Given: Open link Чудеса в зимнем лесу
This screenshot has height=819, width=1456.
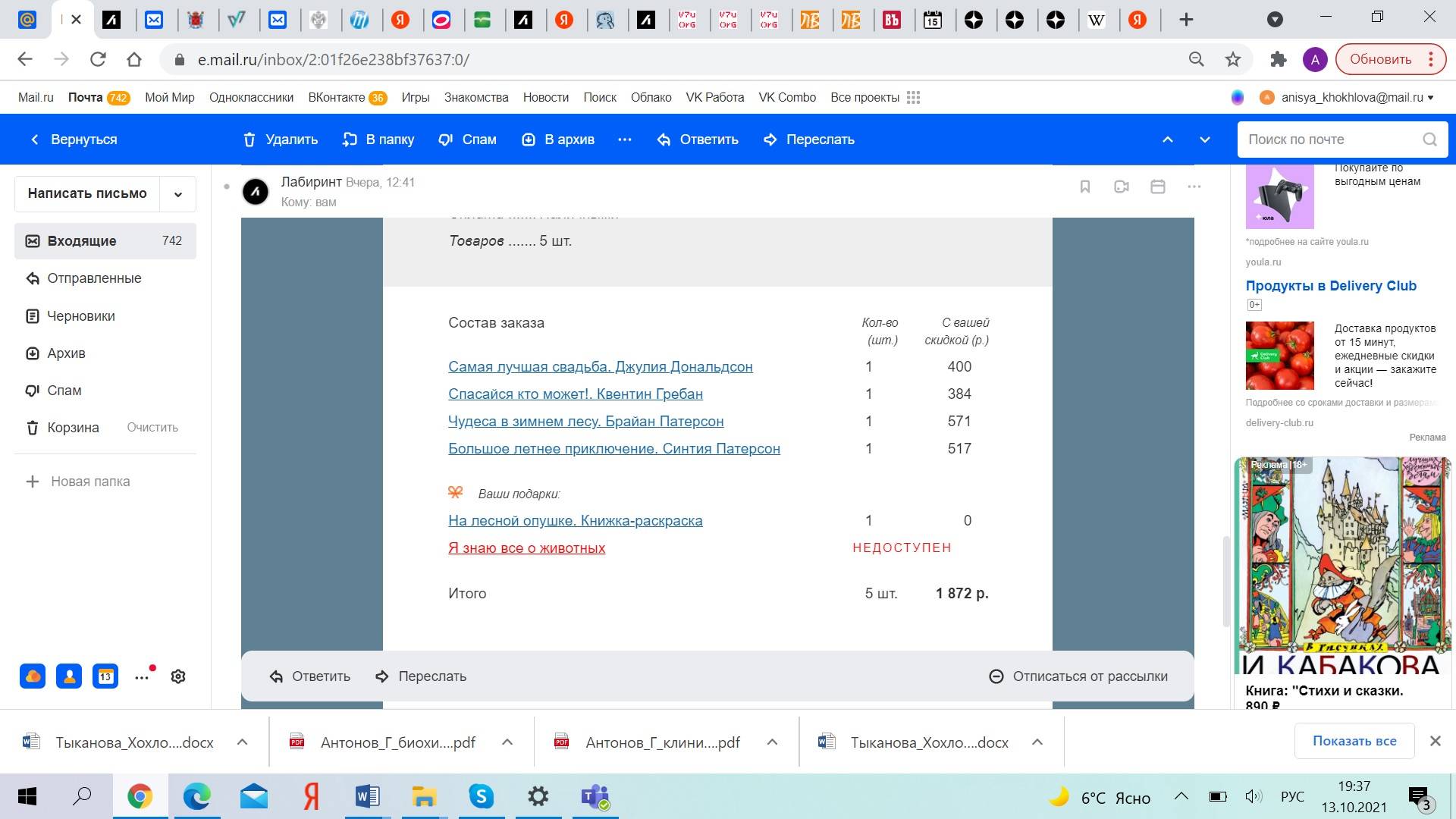Looking at the screenshot, I should (586, 422).
